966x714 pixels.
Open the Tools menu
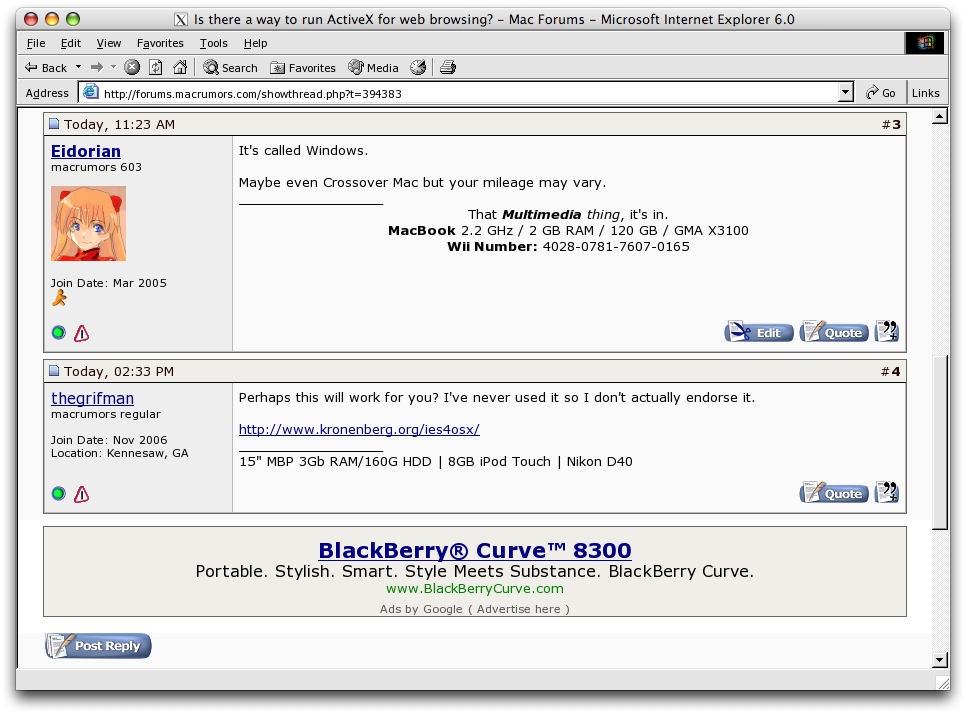pos(213,43)
